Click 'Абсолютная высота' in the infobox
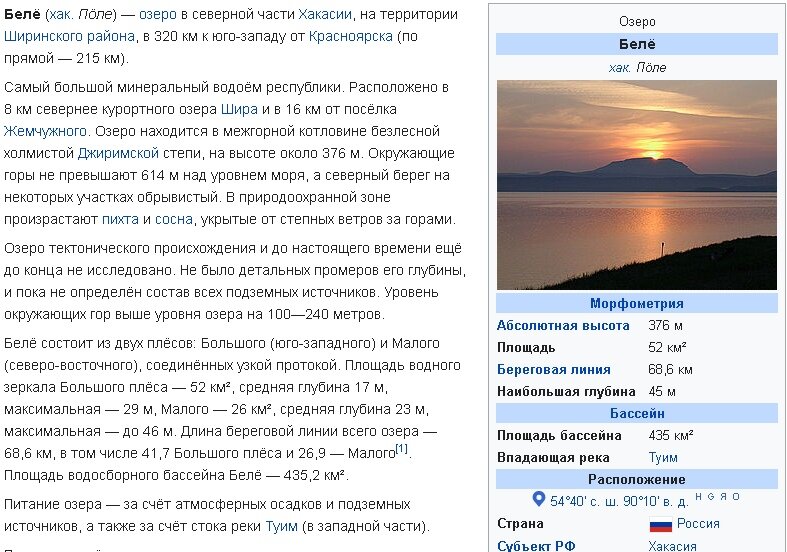 [563, 326]
